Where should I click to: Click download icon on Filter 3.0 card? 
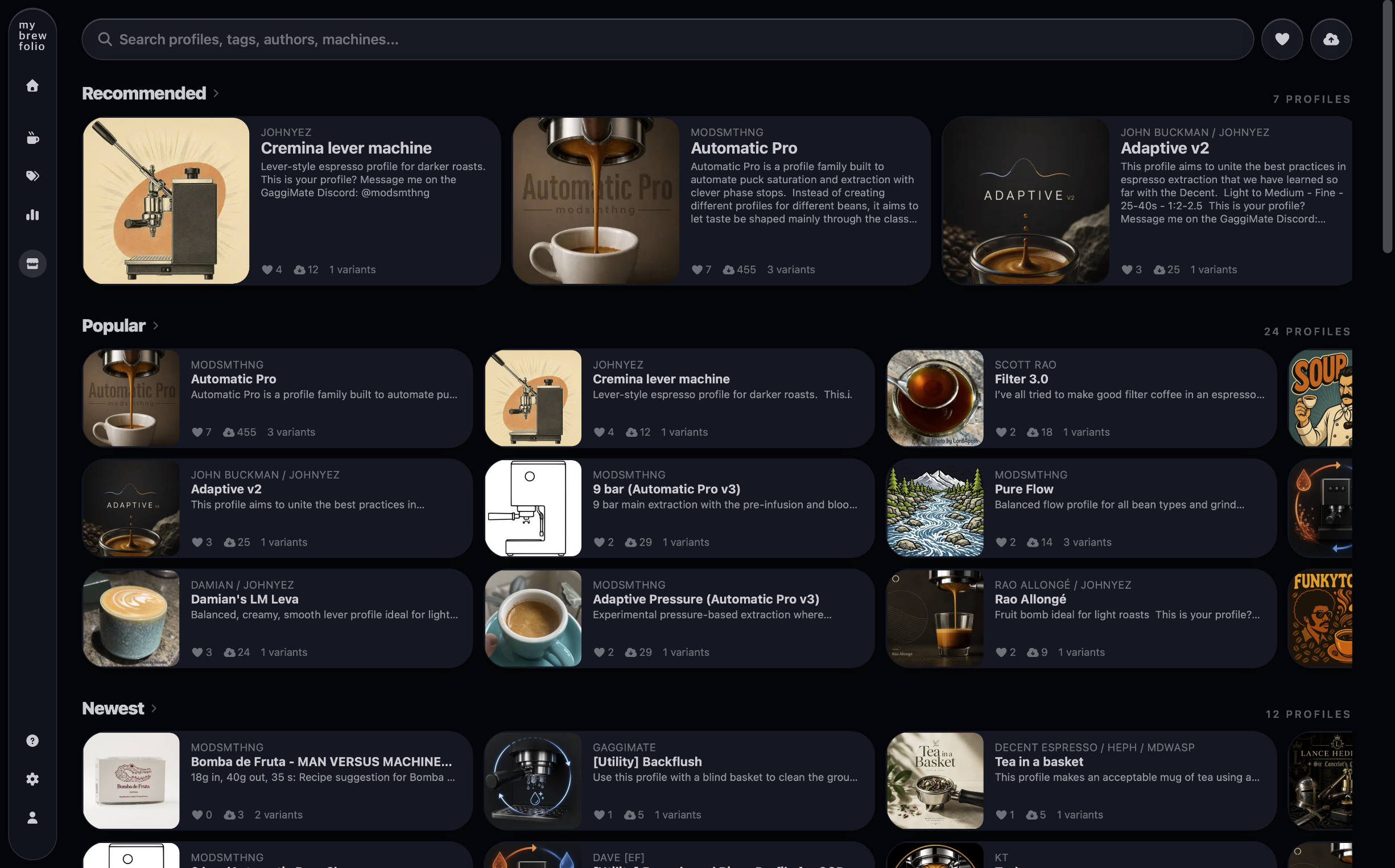click(x=1033, y=432)
